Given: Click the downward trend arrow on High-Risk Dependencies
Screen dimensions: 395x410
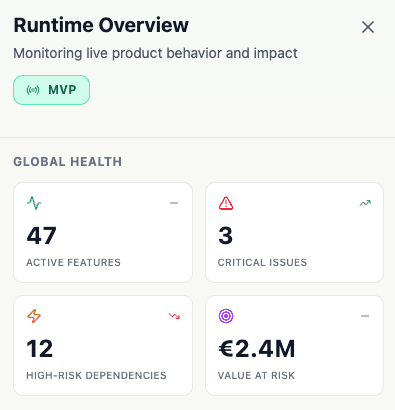Looking at the screenshot, I should tap(174, 316).
